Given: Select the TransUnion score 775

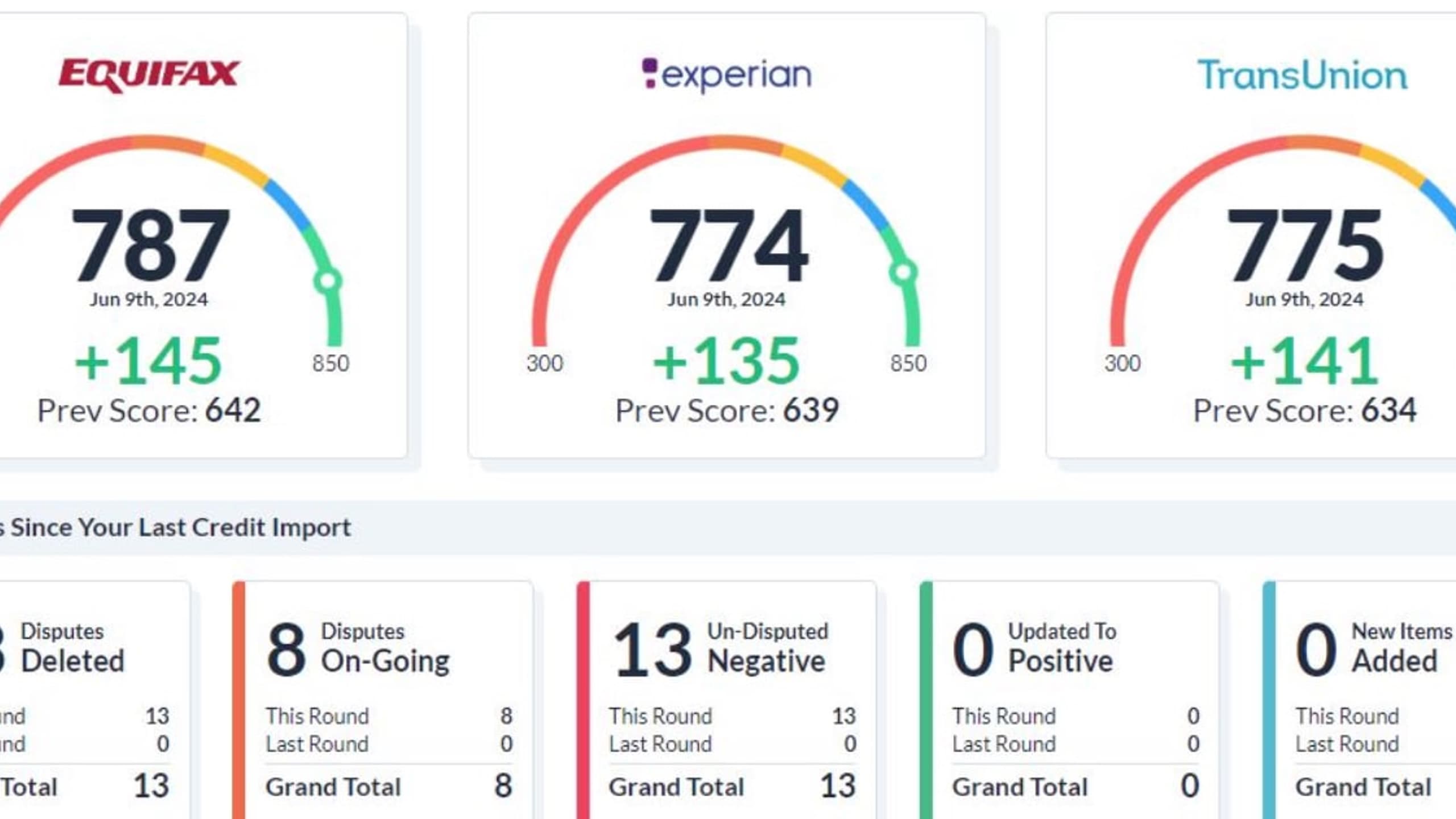Looking at the screenshot, I should [1305, 245].
